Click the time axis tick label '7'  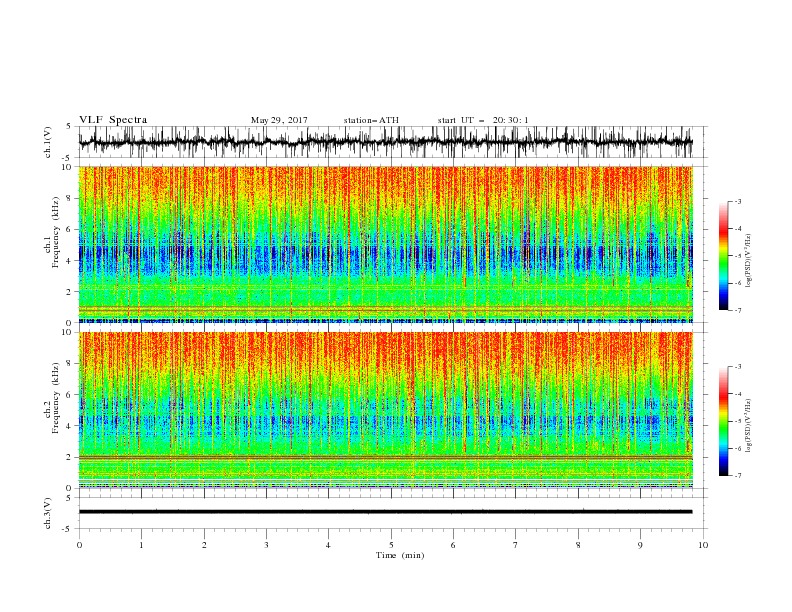516,545
